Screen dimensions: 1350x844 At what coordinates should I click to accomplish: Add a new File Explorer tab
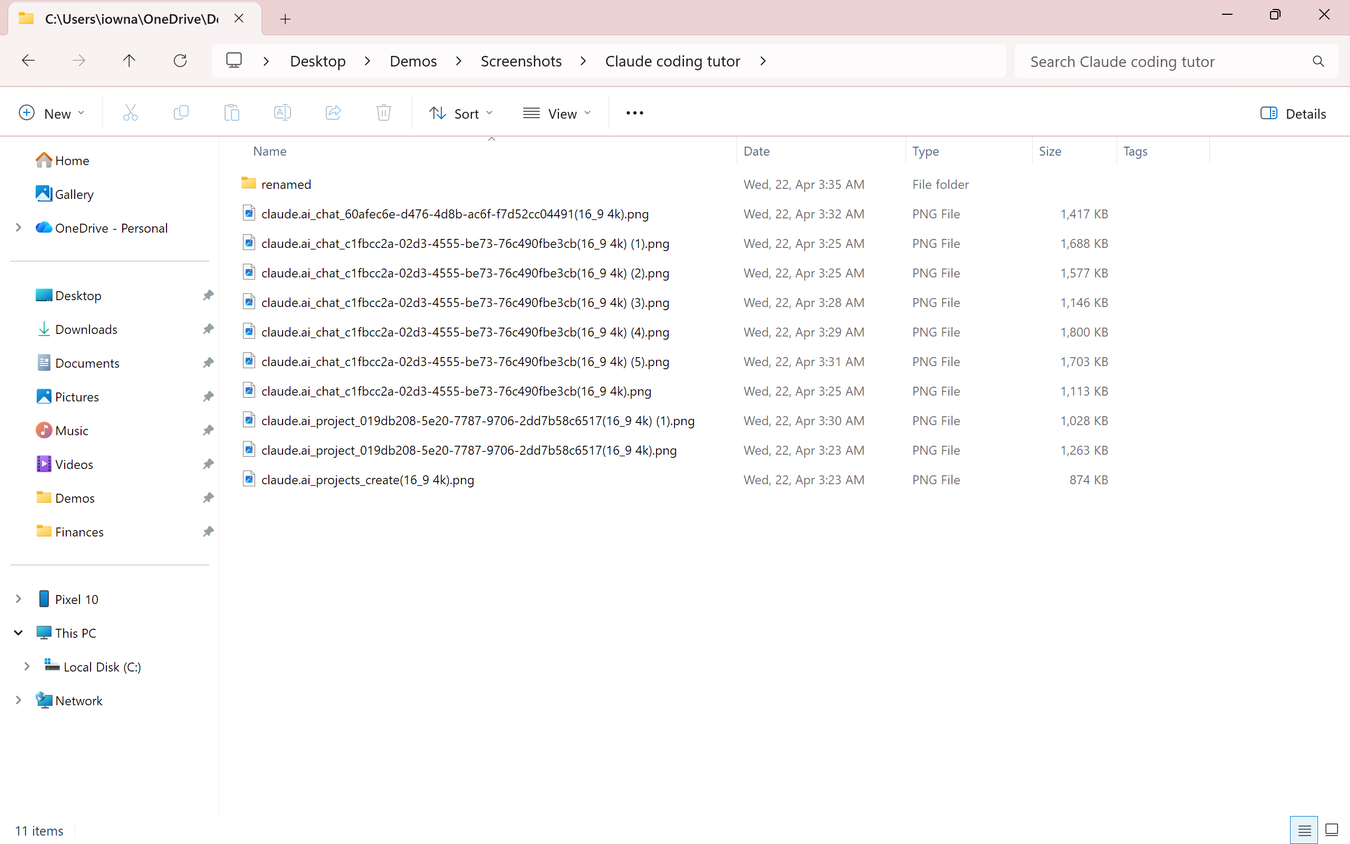pos(285,19)
